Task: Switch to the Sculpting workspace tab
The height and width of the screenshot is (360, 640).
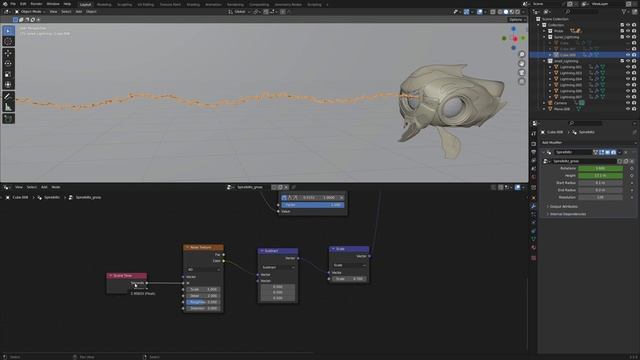Action: (x=124, y=4)
